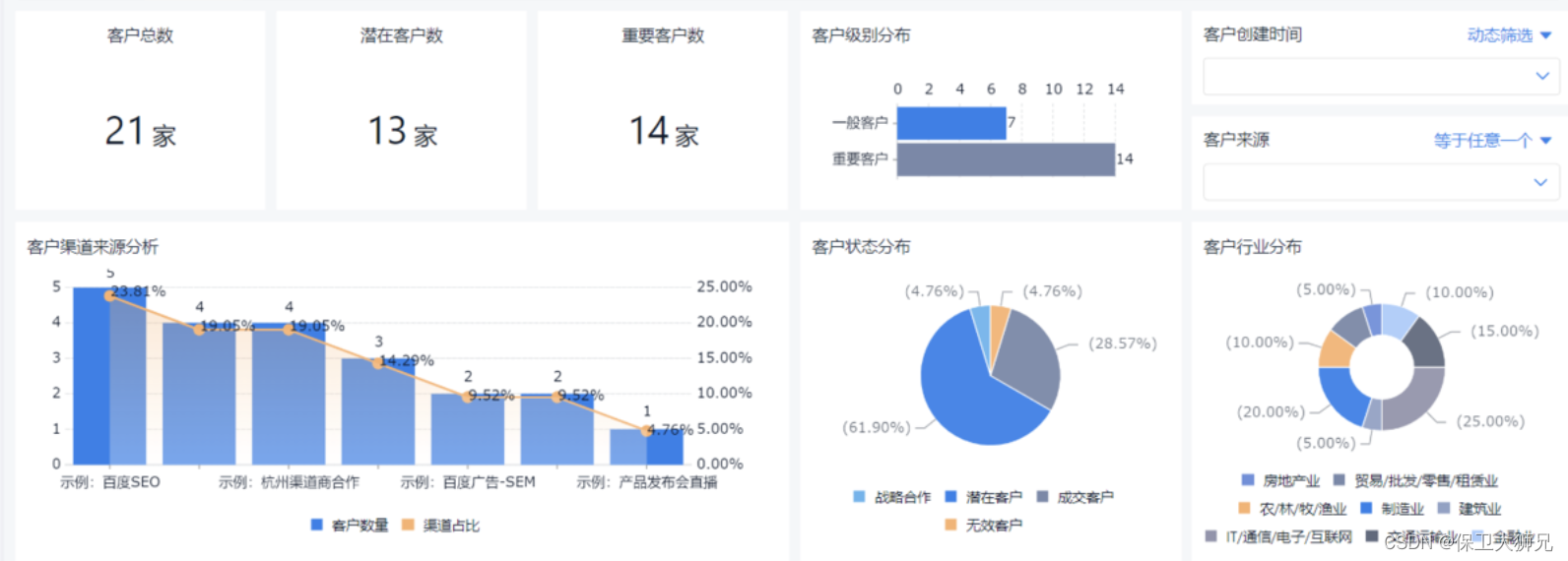Click the 潜在客户数 value 13 家
The height and width of the screenshot is (561, 1568).
point(402,131)
